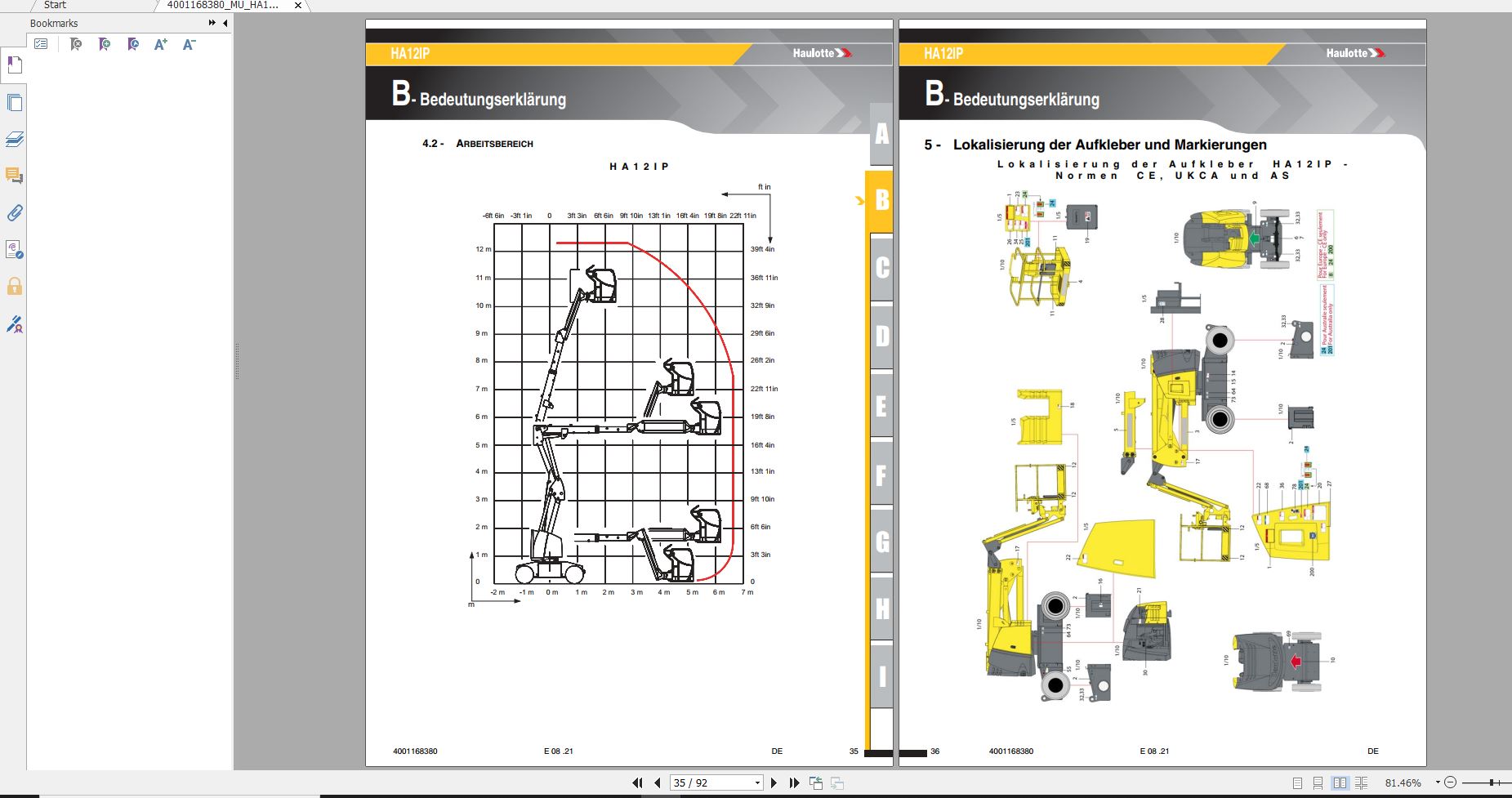Open the zoom percentage dropdown
Viewport: 1512px width, 798px height.
click(x=1438, y=782)
